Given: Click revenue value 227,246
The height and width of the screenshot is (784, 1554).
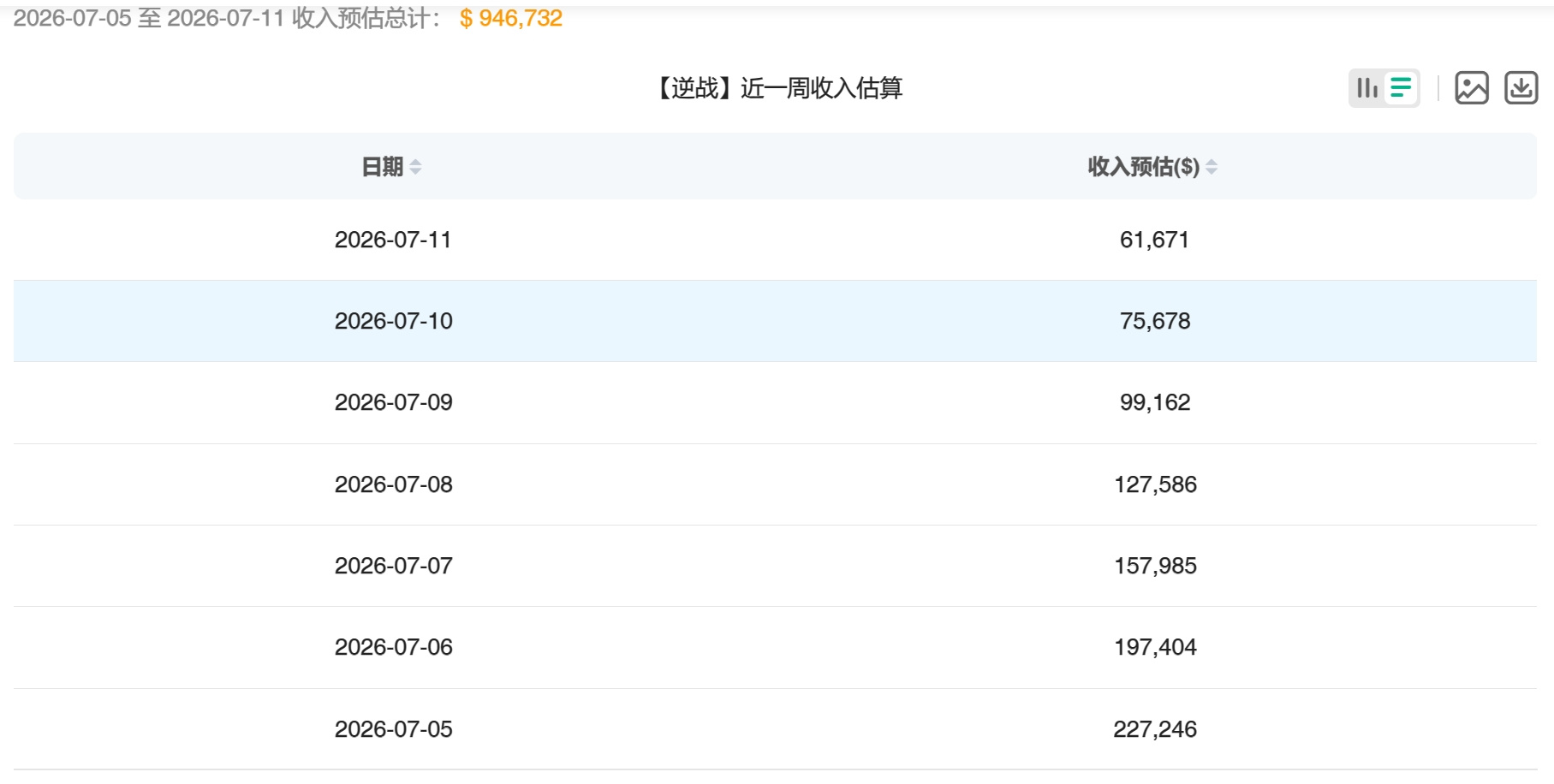Looking at the screenshot, I should 1155,729.
